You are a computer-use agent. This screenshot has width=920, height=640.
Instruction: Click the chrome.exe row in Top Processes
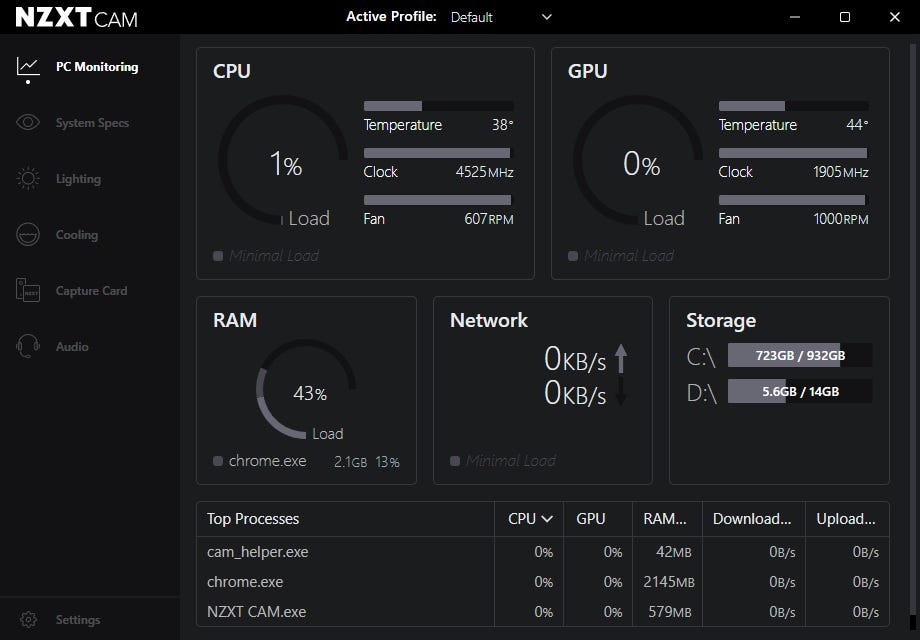click(x=245, y=582)
